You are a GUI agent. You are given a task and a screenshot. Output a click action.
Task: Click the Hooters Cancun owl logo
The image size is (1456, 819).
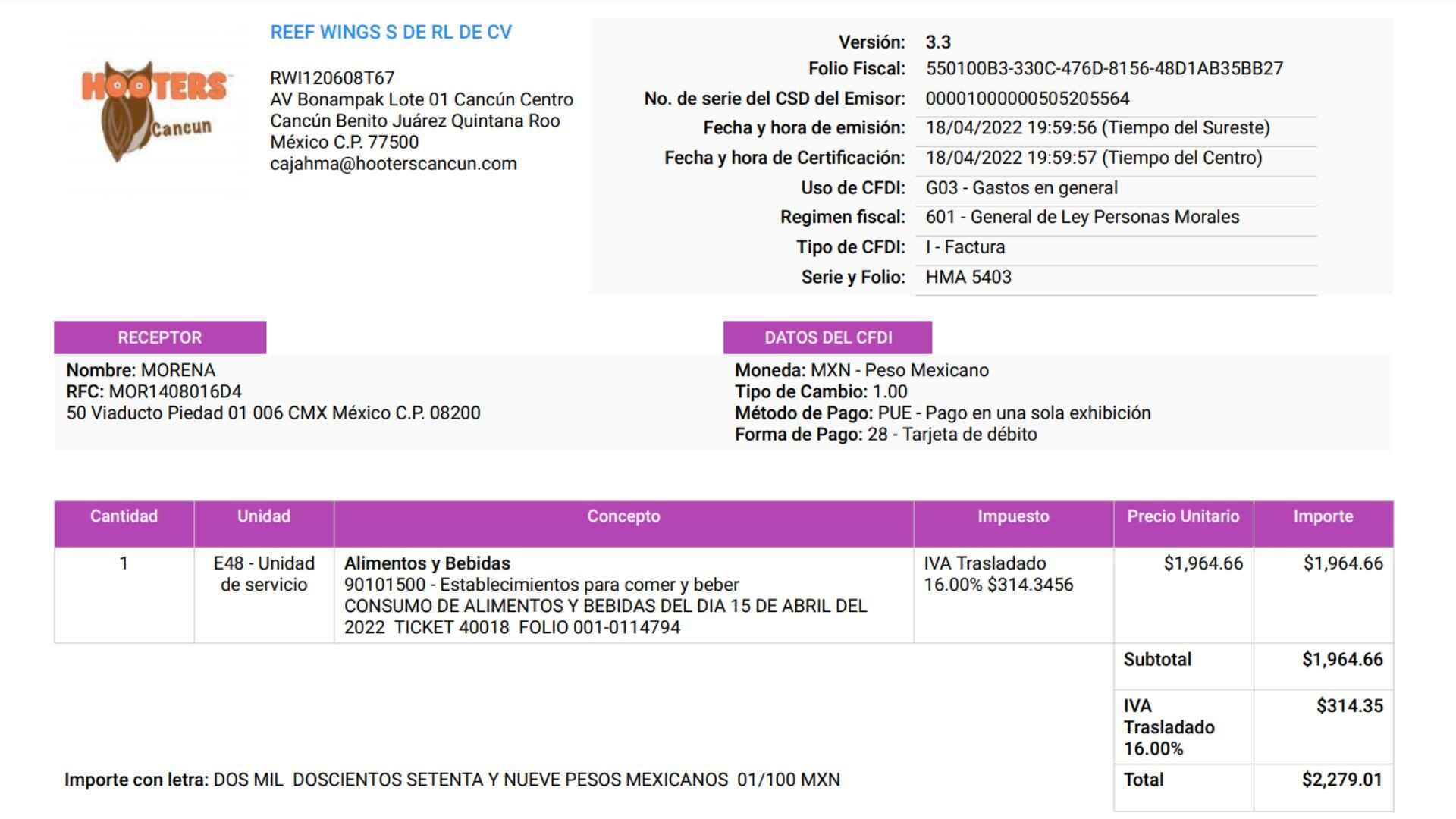tap(155, 111)
